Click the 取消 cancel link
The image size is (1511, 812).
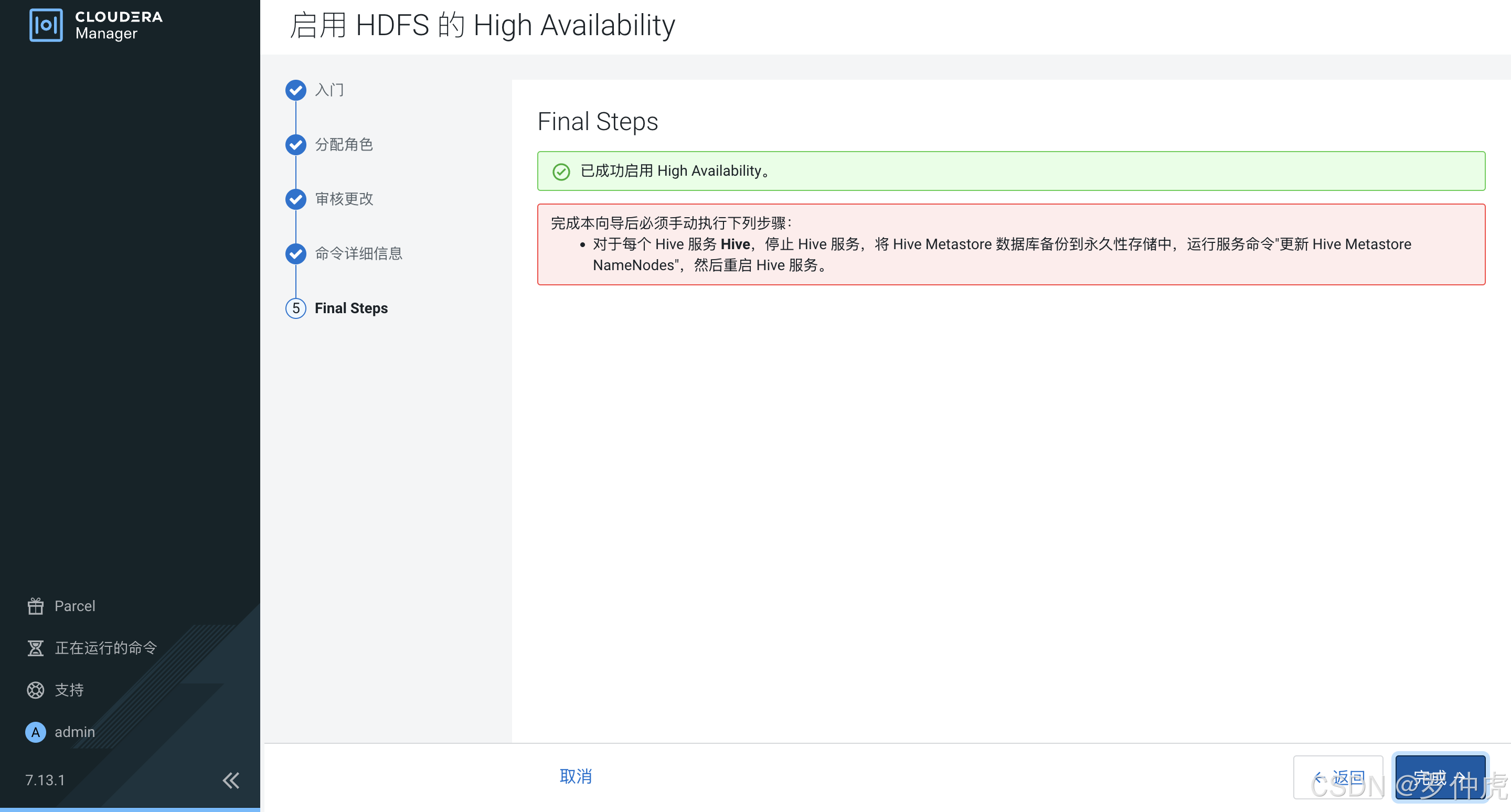coord(576,776)
